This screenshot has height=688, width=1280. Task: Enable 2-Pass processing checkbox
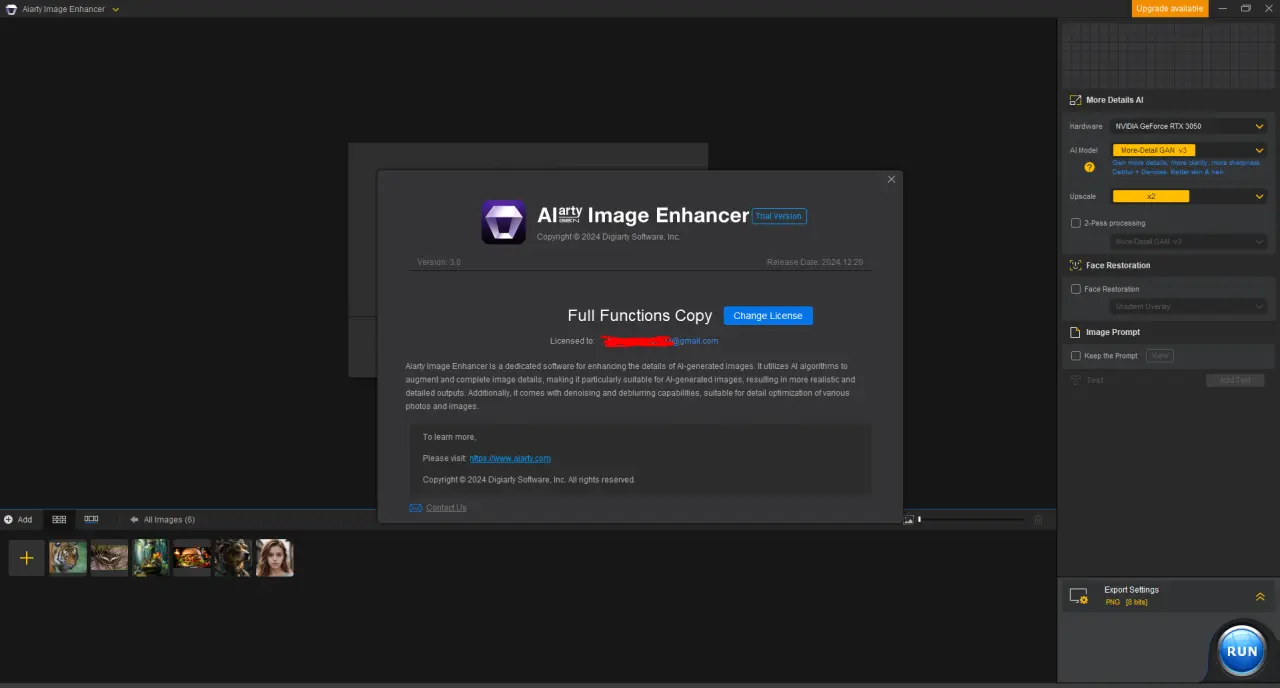1076,223
